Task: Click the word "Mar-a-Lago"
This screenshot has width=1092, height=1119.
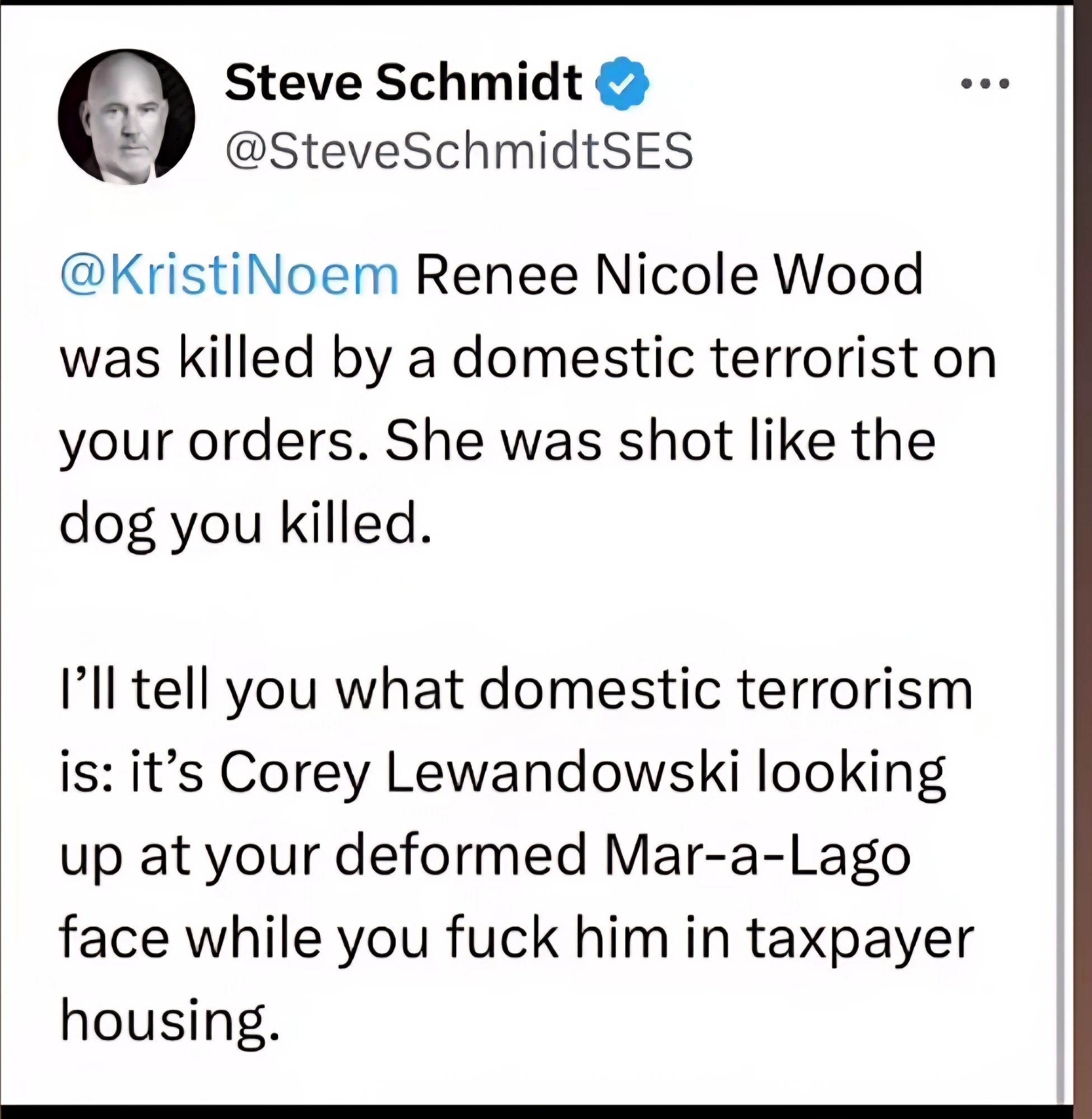Action: pos(757,856)
